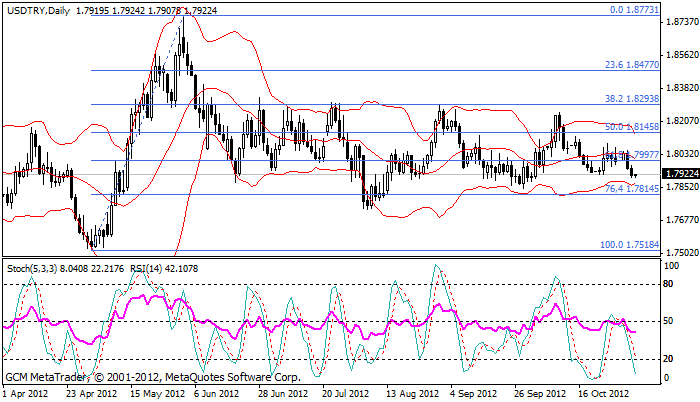Click the 80 level on oscillator scale
700x402 pixels.
pos(668,284)
